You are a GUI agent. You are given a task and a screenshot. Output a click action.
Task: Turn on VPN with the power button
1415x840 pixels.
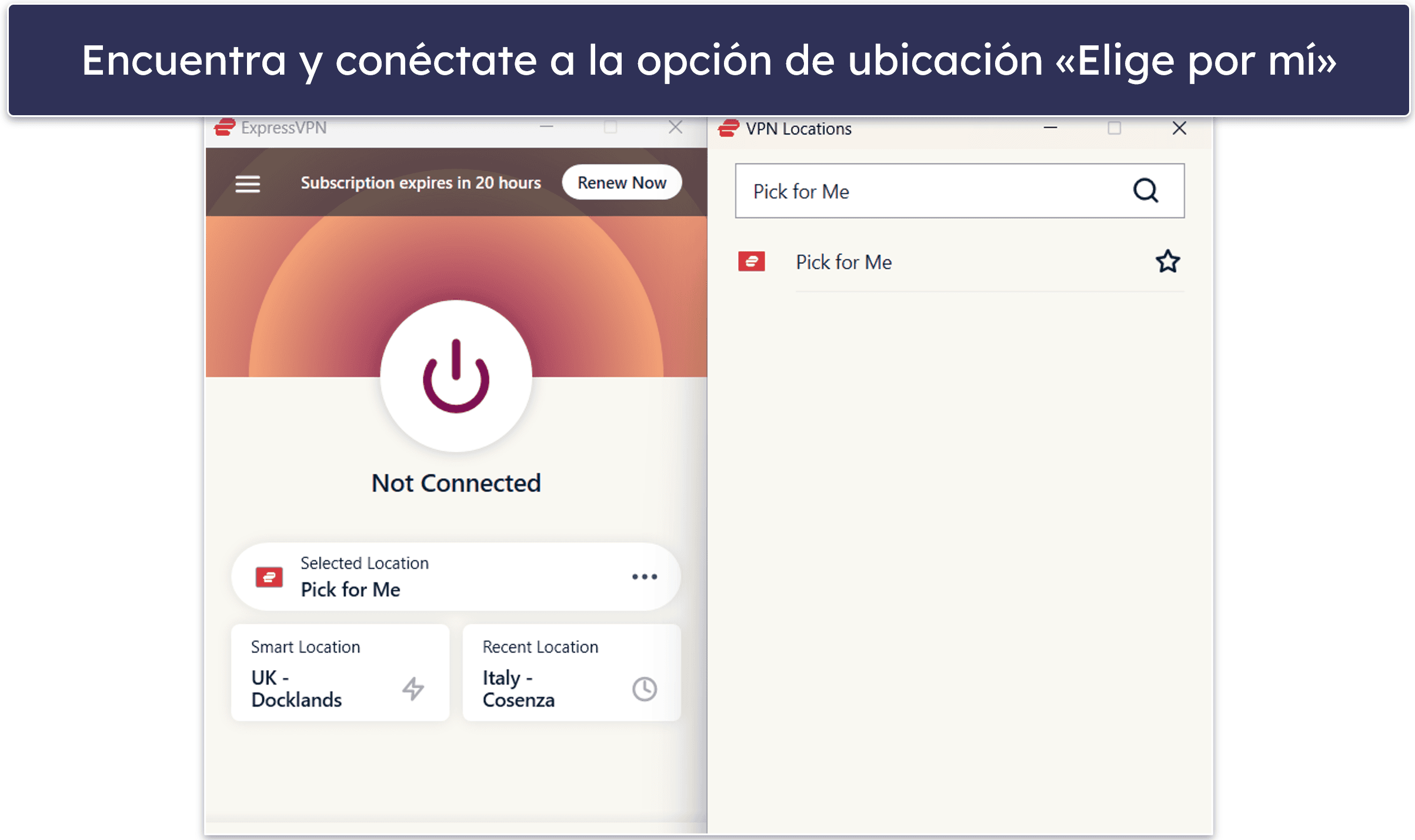456,376
